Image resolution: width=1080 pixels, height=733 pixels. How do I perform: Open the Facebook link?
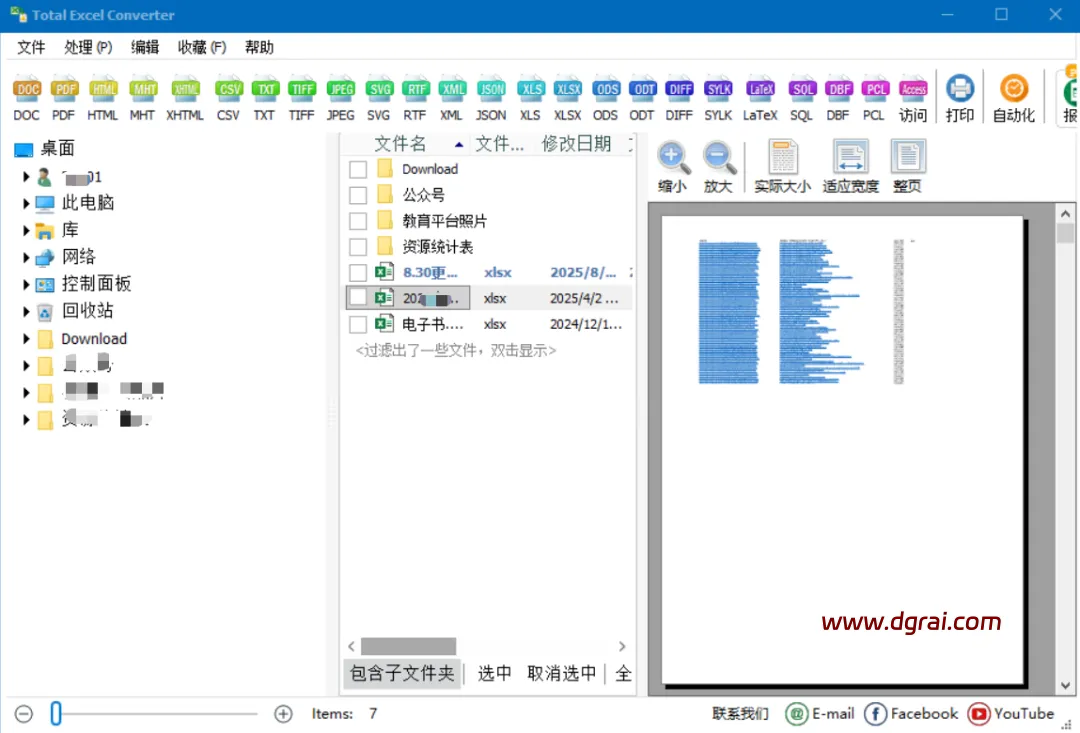911,714
